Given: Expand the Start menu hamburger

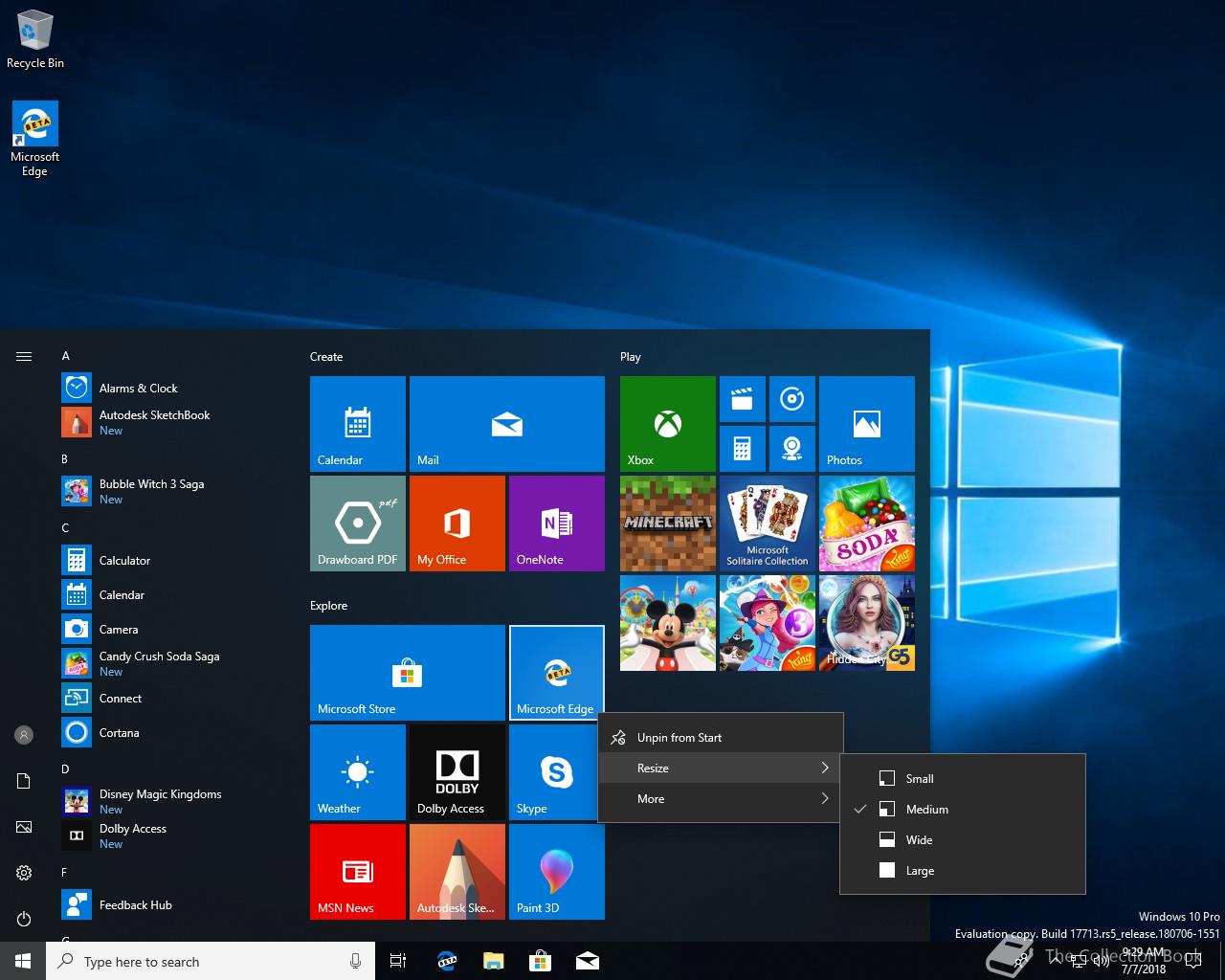Looking at the screenshot, I should [x=24, y=356].
